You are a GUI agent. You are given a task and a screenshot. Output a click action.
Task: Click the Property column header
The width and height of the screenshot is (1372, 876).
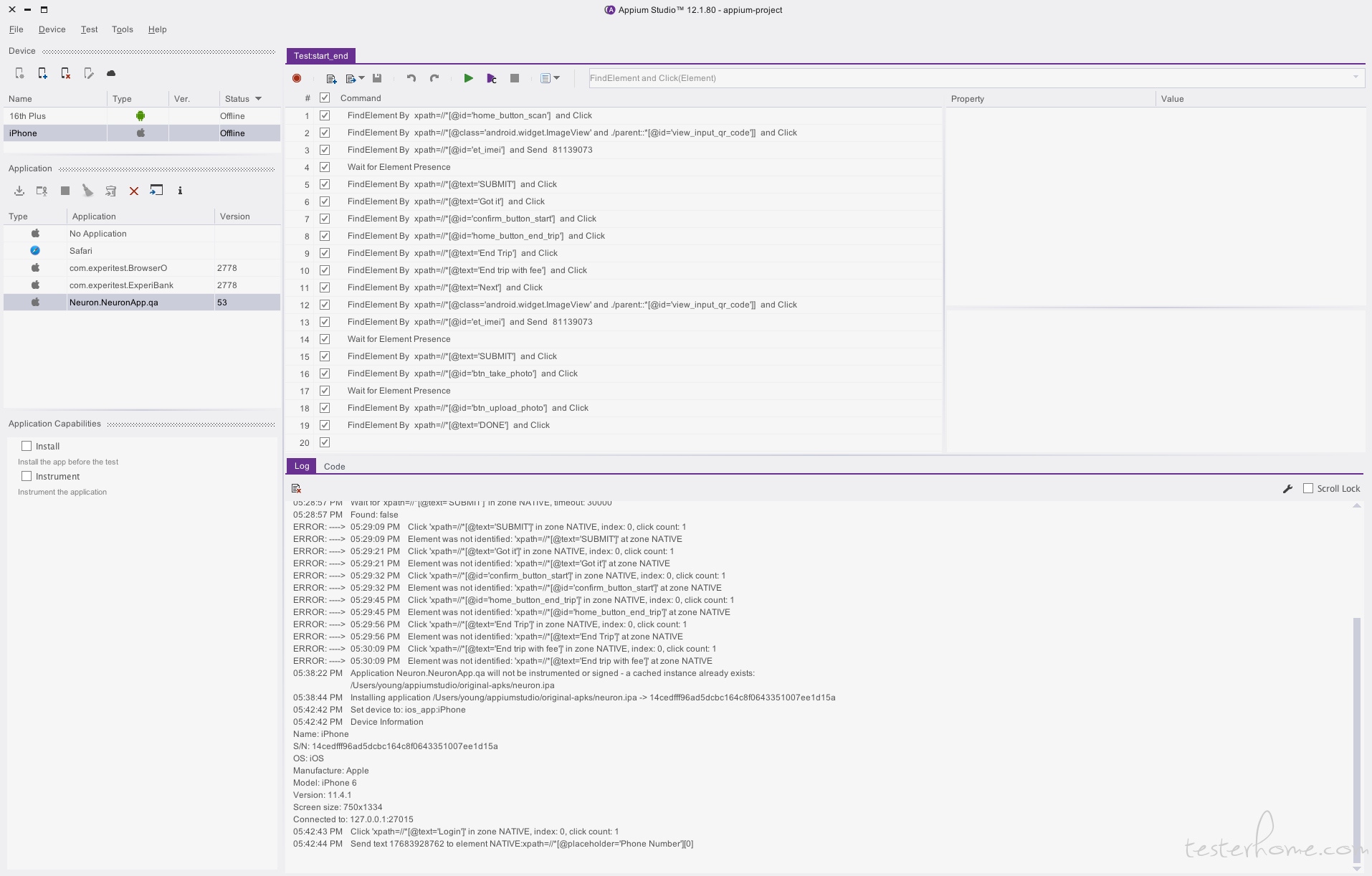1050,99
